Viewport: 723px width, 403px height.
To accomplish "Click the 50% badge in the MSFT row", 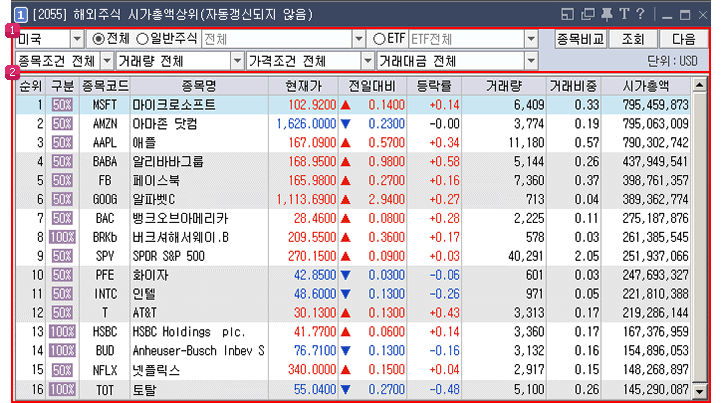I will pos(62,105).
